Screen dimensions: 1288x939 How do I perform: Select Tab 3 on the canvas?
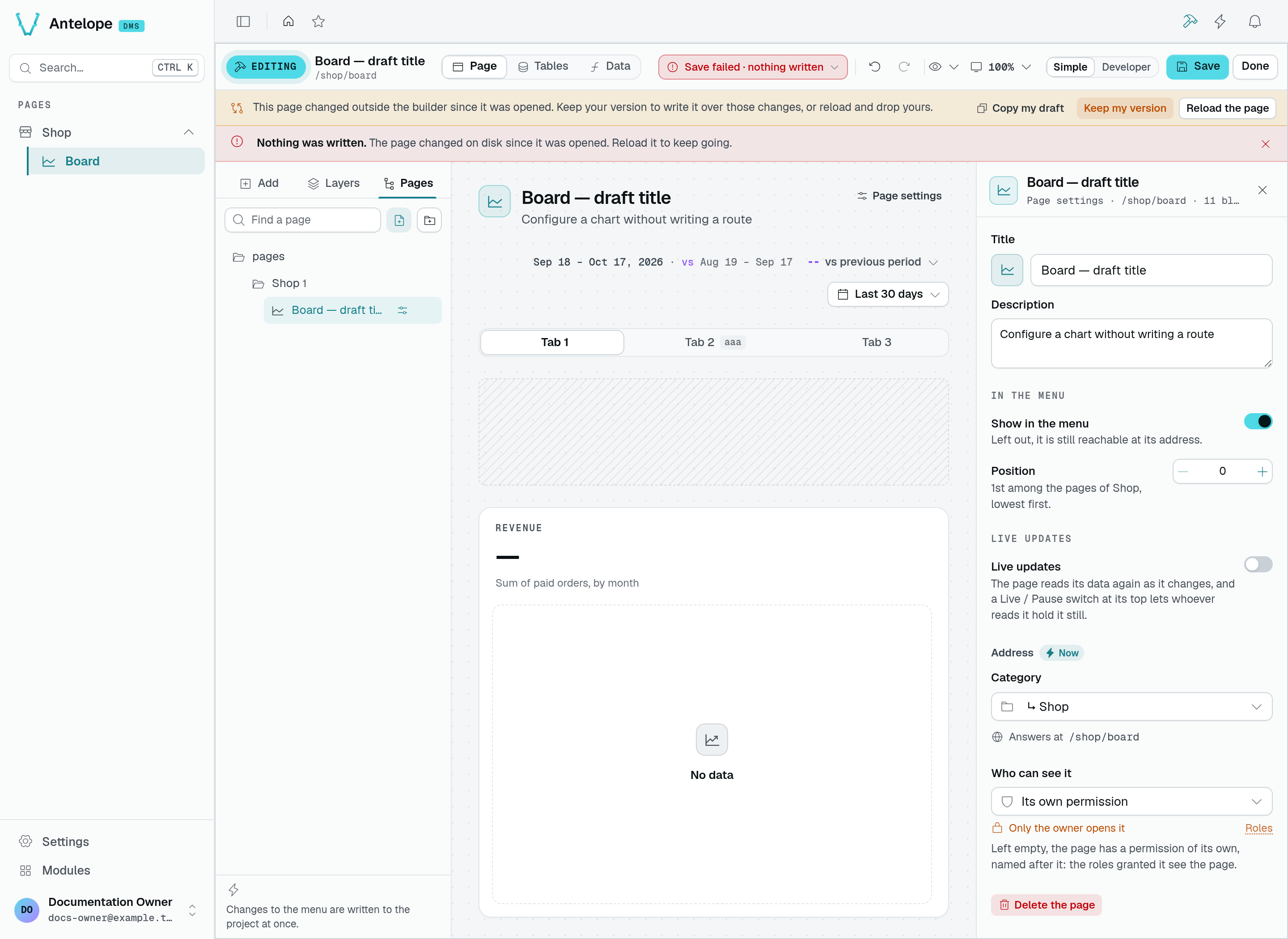point(876,342)
